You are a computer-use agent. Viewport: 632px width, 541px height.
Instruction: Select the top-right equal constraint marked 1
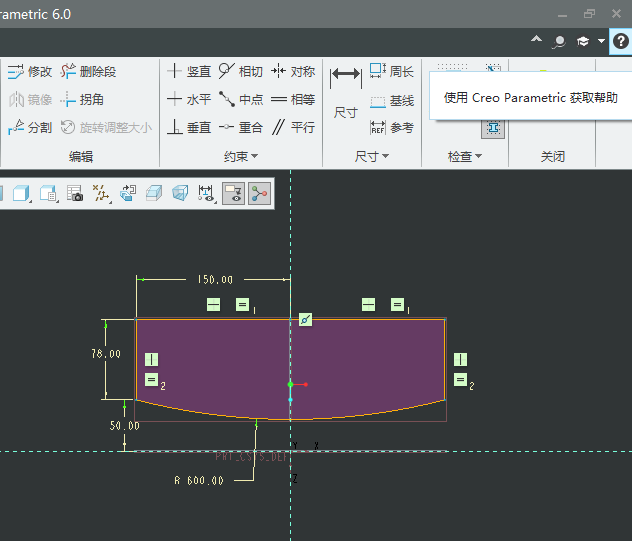(x=397, y=304)
